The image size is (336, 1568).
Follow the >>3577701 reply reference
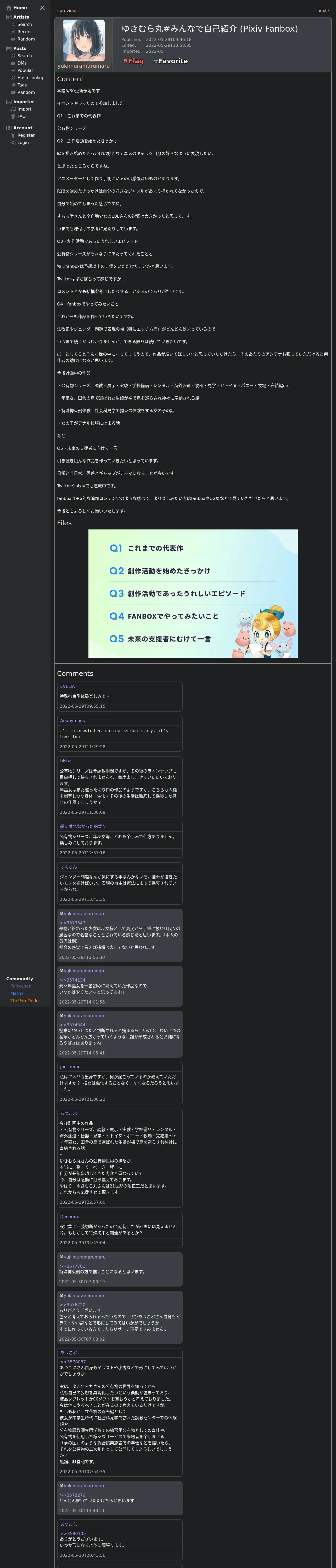(x=72, y=1266)
